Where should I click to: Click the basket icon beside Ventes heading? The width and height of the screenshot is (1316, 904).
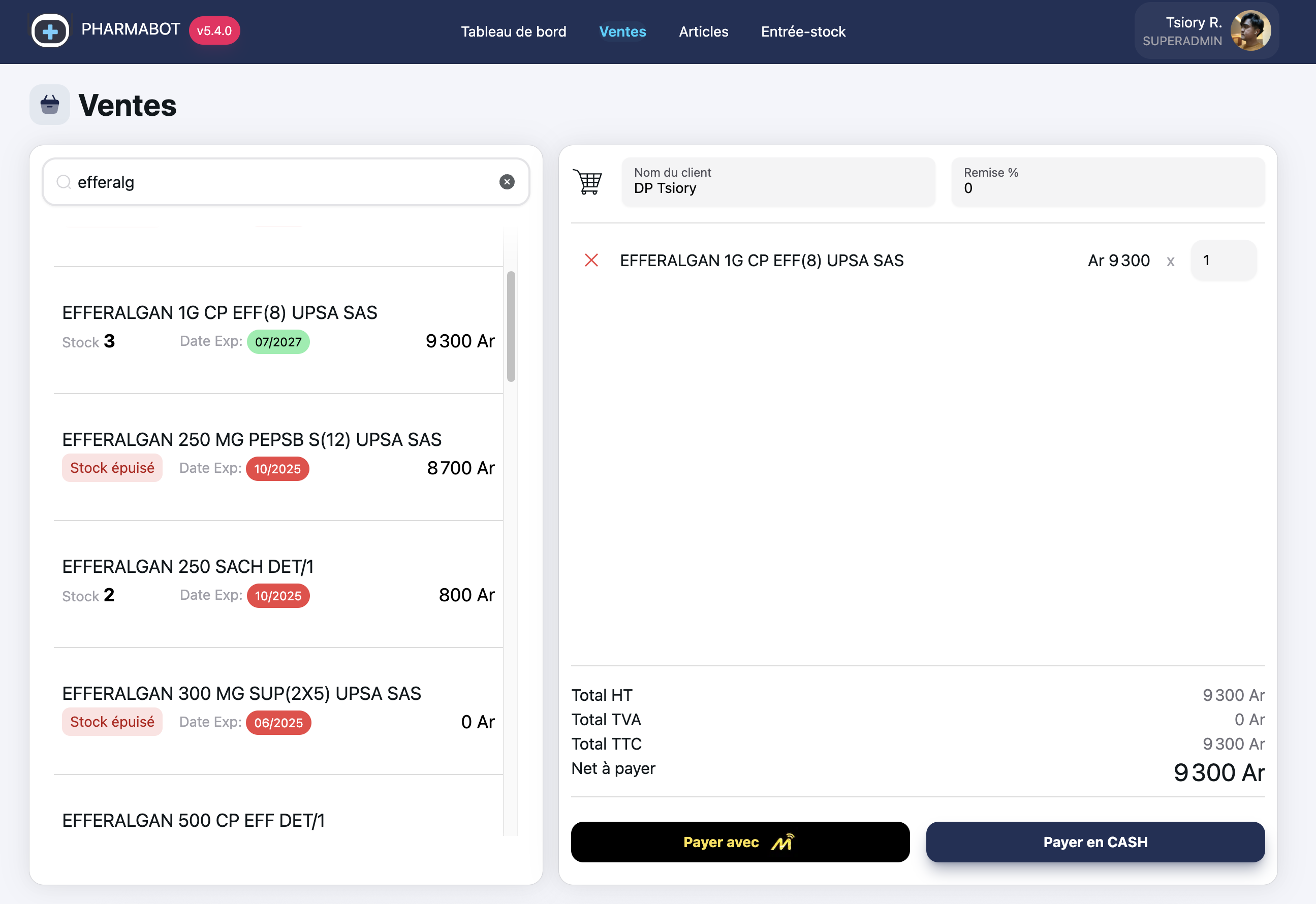click(50, 104)
